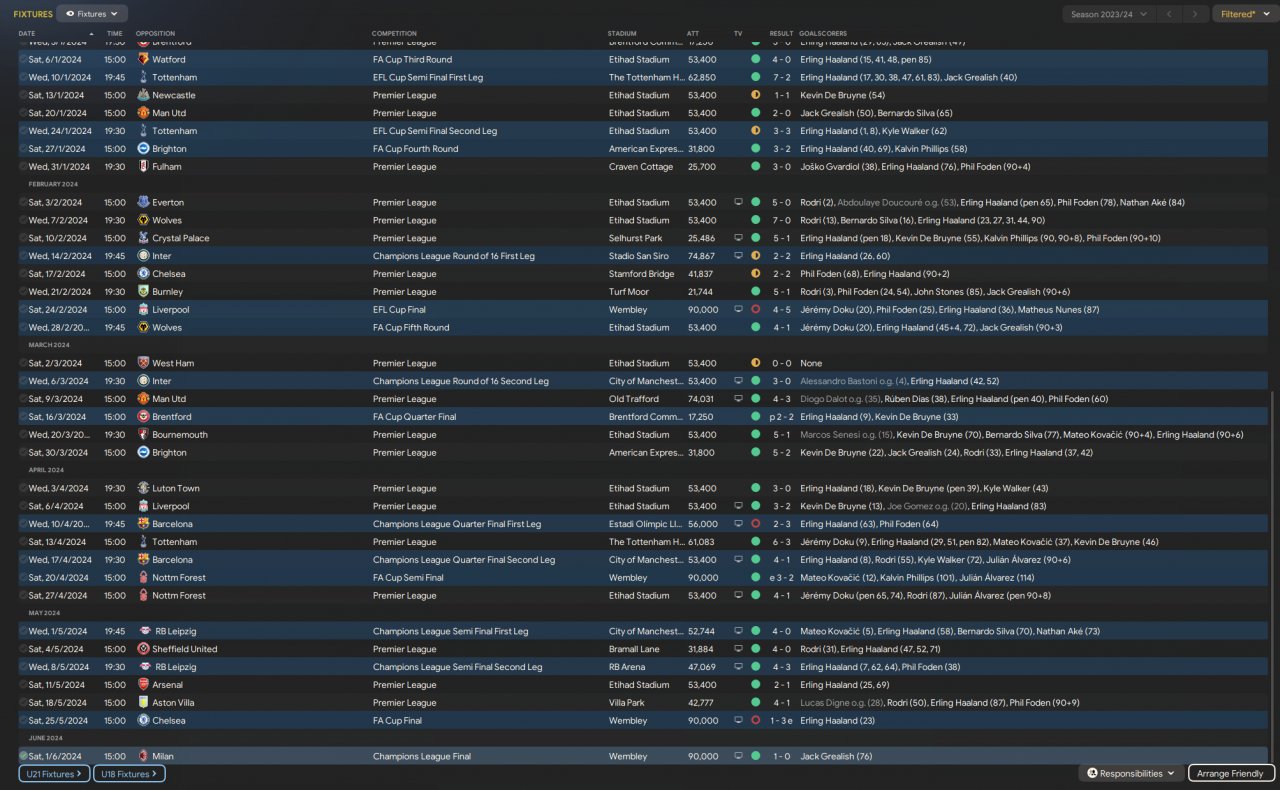Click the Bournemouth club crest
This screenshot has width=1280, height=790.
click(143, 435)
